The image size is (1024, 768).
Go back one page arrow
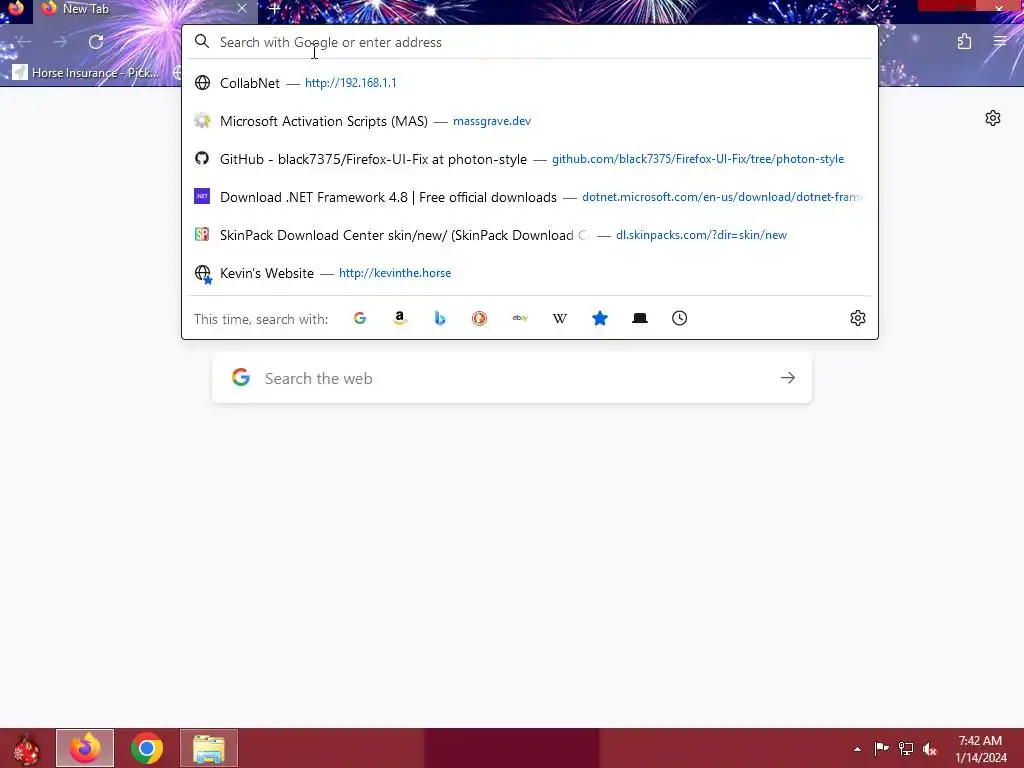24,42
